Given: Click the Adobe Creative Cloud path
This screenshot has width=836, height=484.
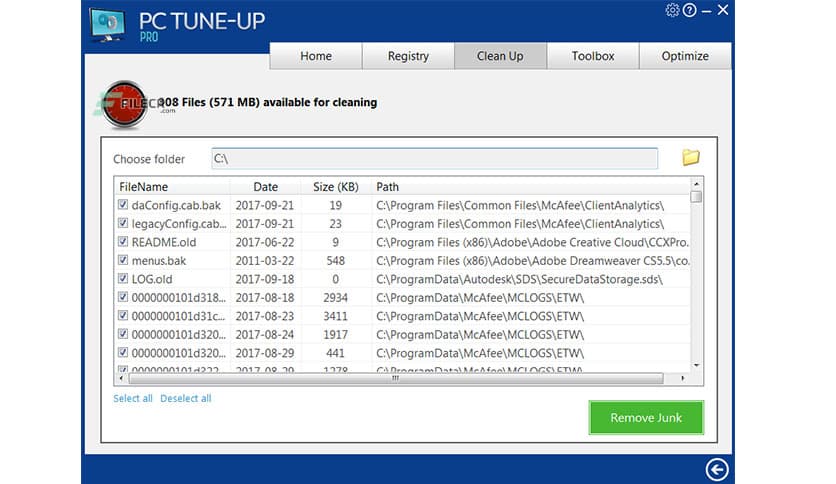Looking at the screenshot, I should [533, 242].
